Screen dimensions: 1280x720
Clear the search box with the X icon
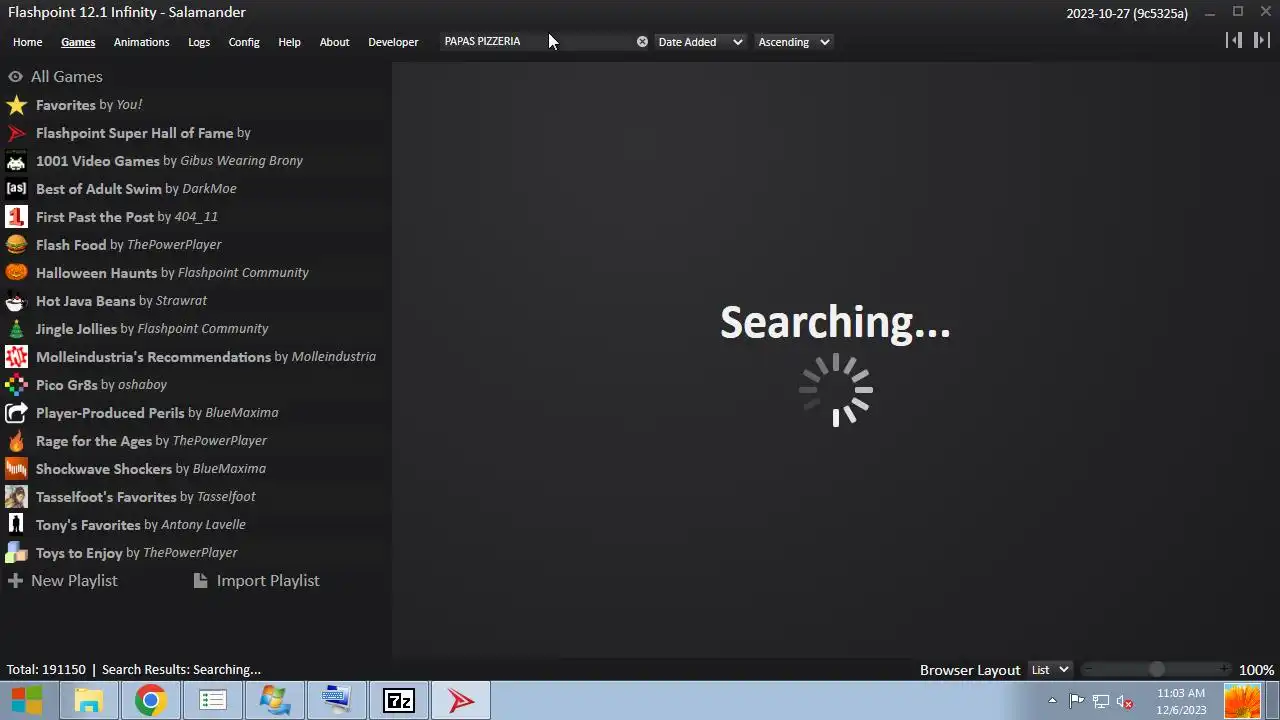point(642,42)
